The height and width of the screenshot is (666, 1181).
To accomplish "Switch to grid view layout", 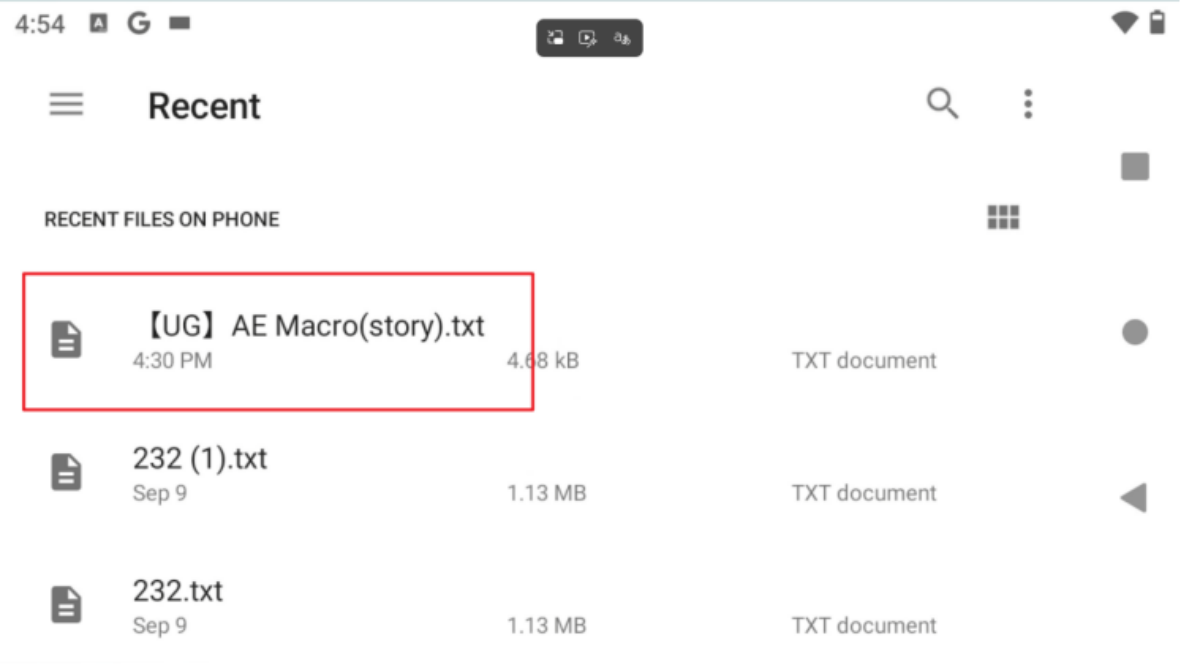I will [1003, 218].
